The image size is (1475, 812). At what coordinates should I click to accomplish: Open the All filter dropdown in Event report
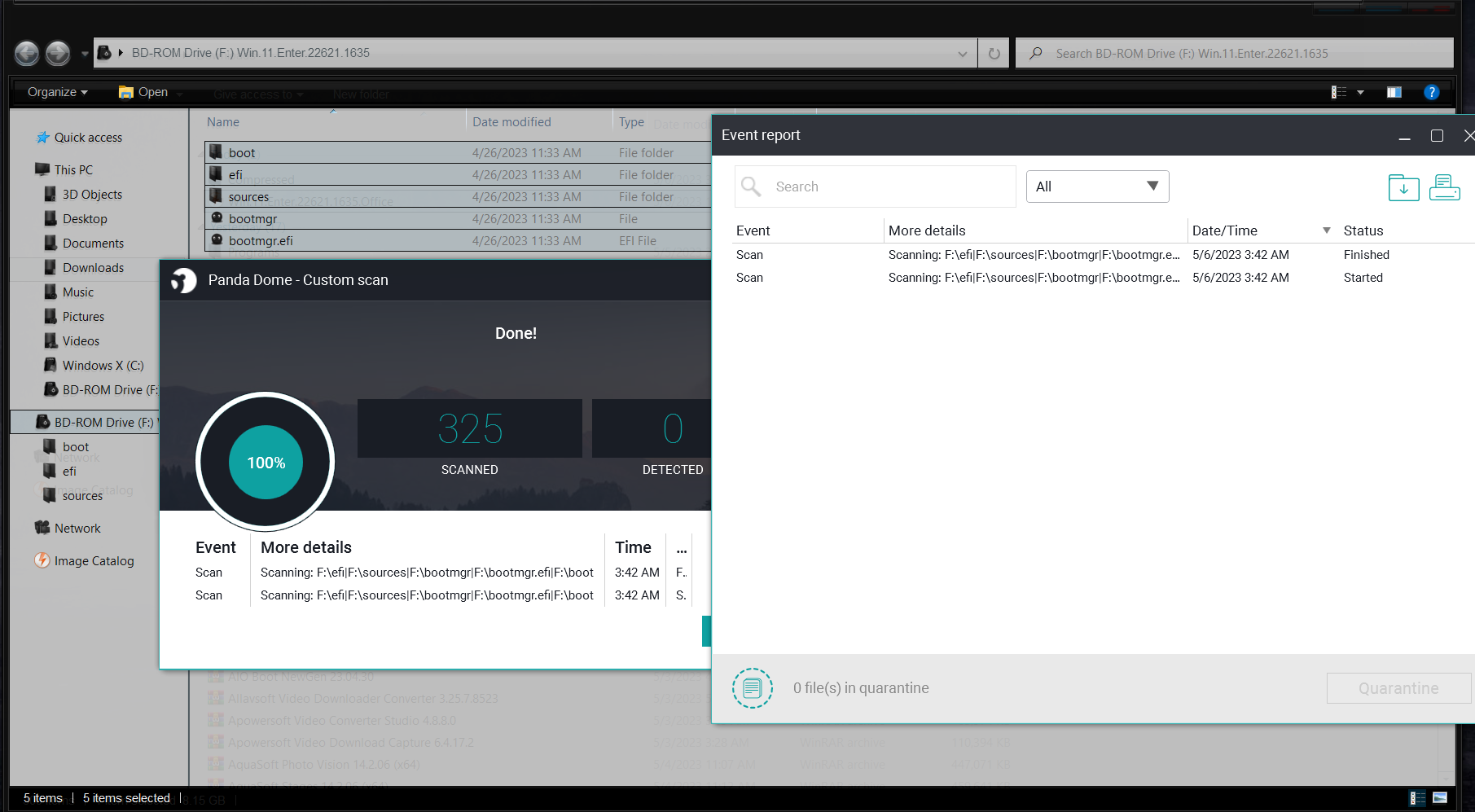pyautogui.click(x=1097, y=187)
